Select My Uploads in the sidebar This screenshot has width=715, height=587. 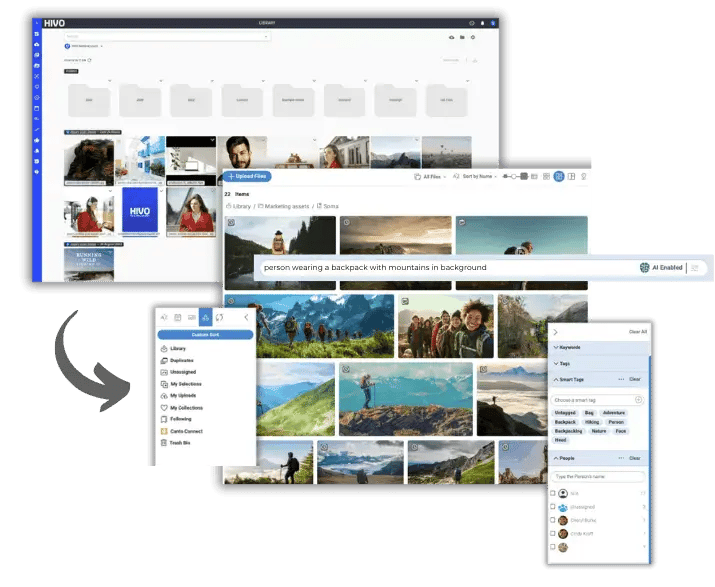tap(184, 395)
